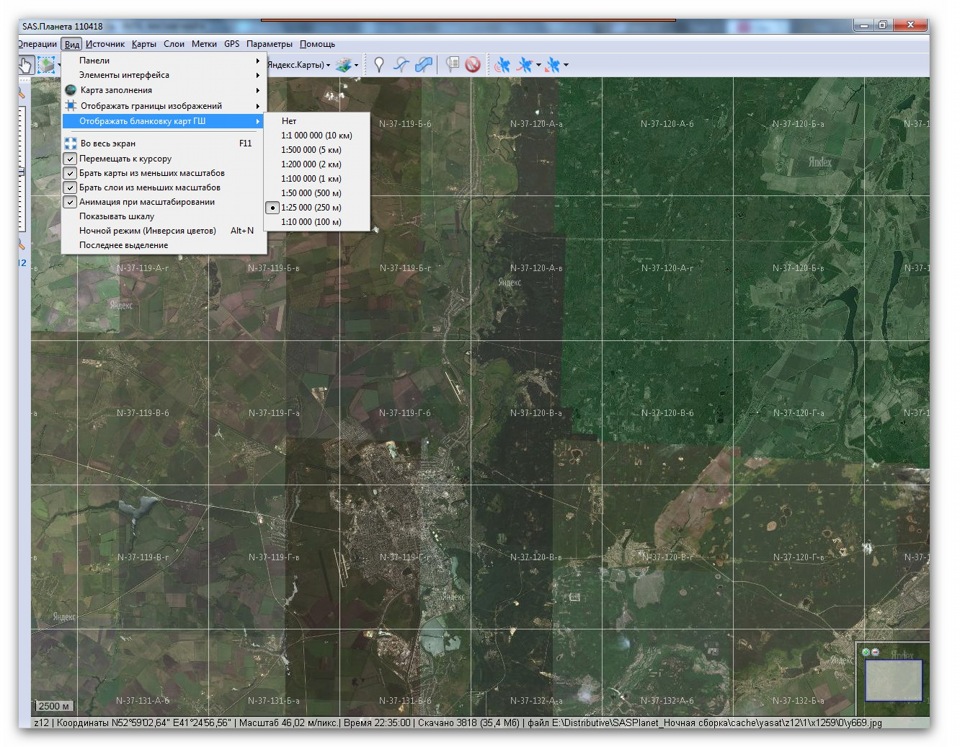Restore down the SAS.Планета window
This screenshot has height=747, width=960.
click(882, 25)
